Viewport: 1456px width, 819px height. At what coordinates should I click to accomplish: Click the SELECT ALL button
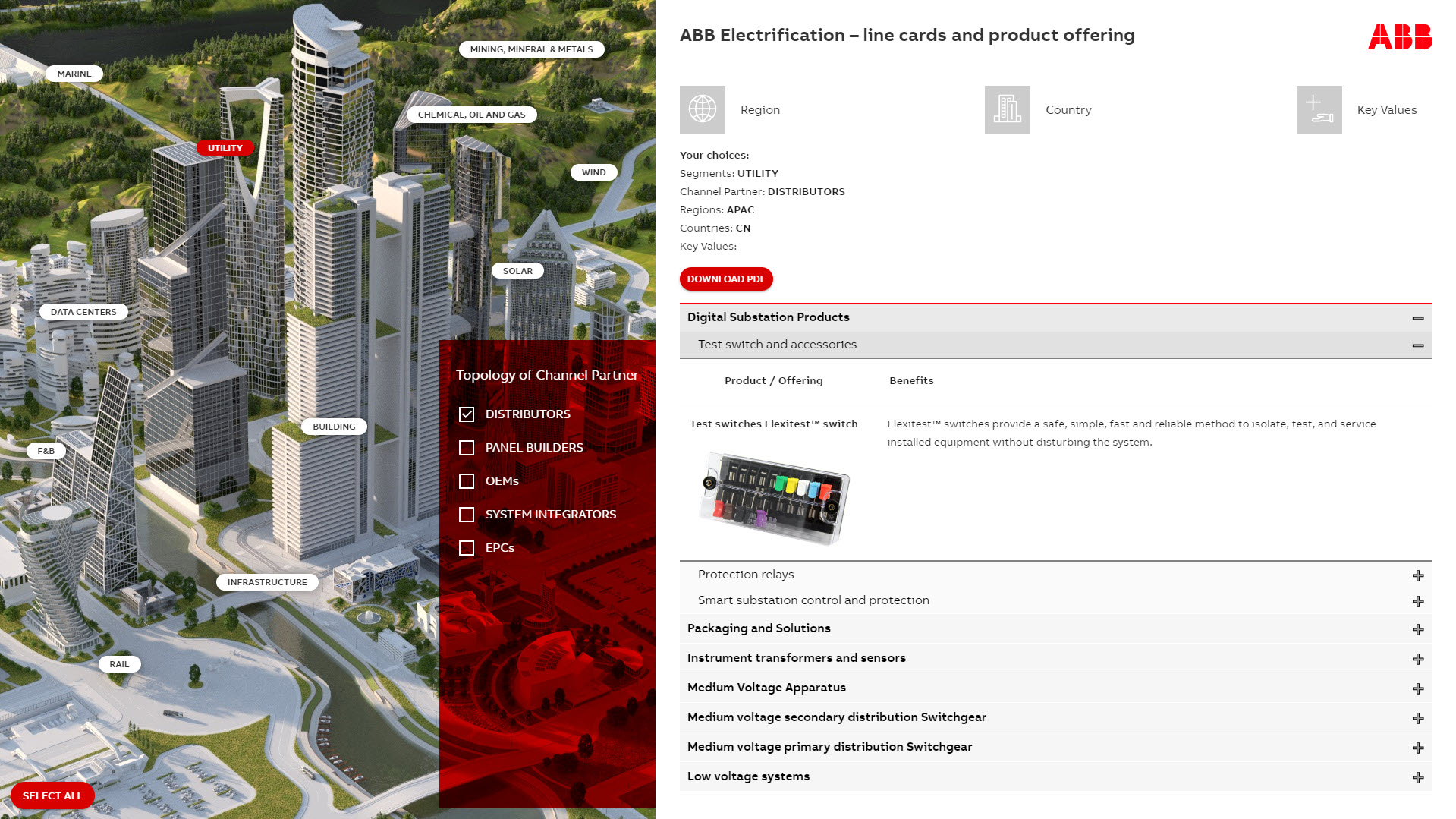pyautogui.click(x=52, y=795)
